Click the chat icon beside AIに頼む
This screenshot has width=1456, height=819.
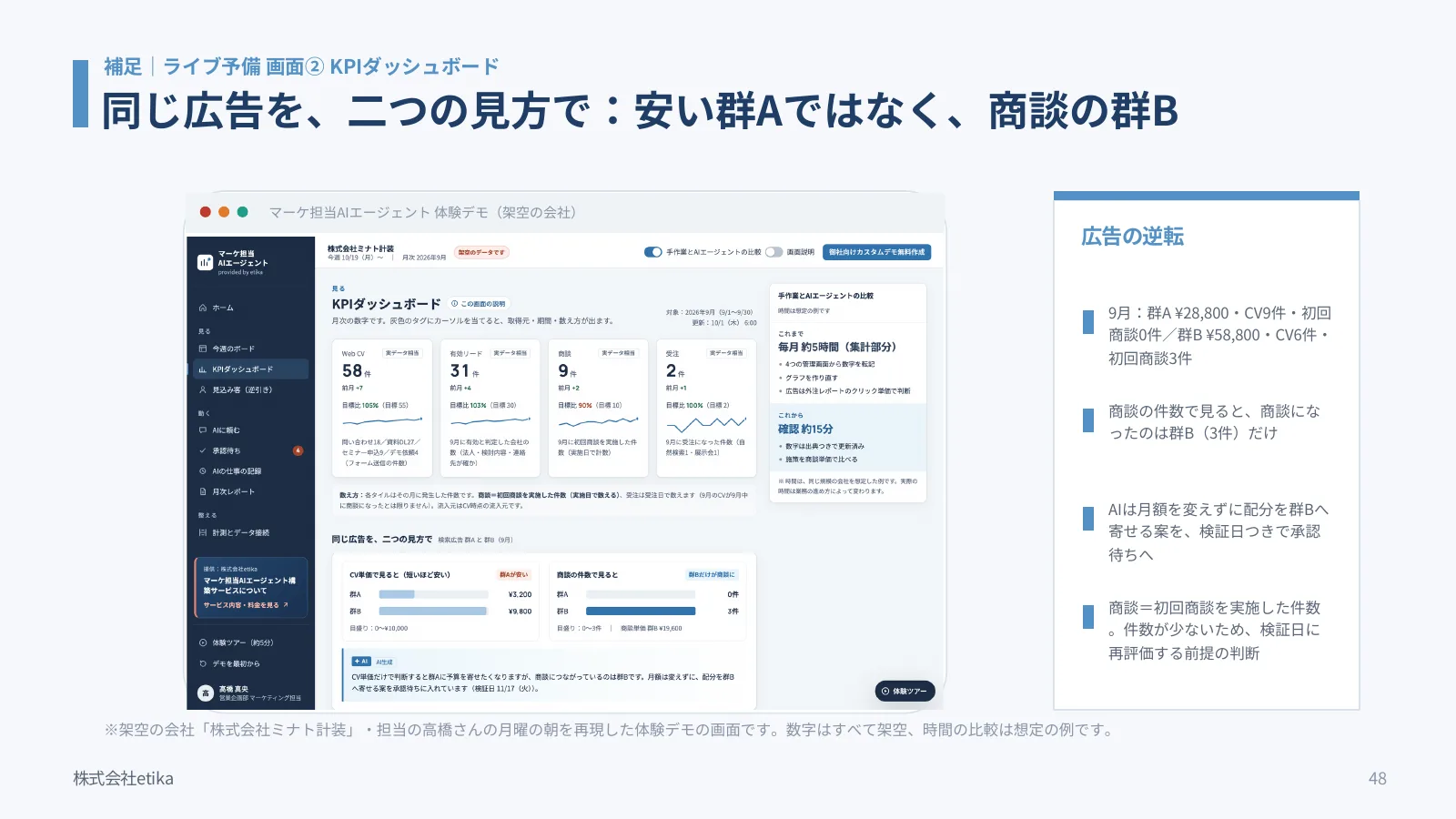coord(203,430)
